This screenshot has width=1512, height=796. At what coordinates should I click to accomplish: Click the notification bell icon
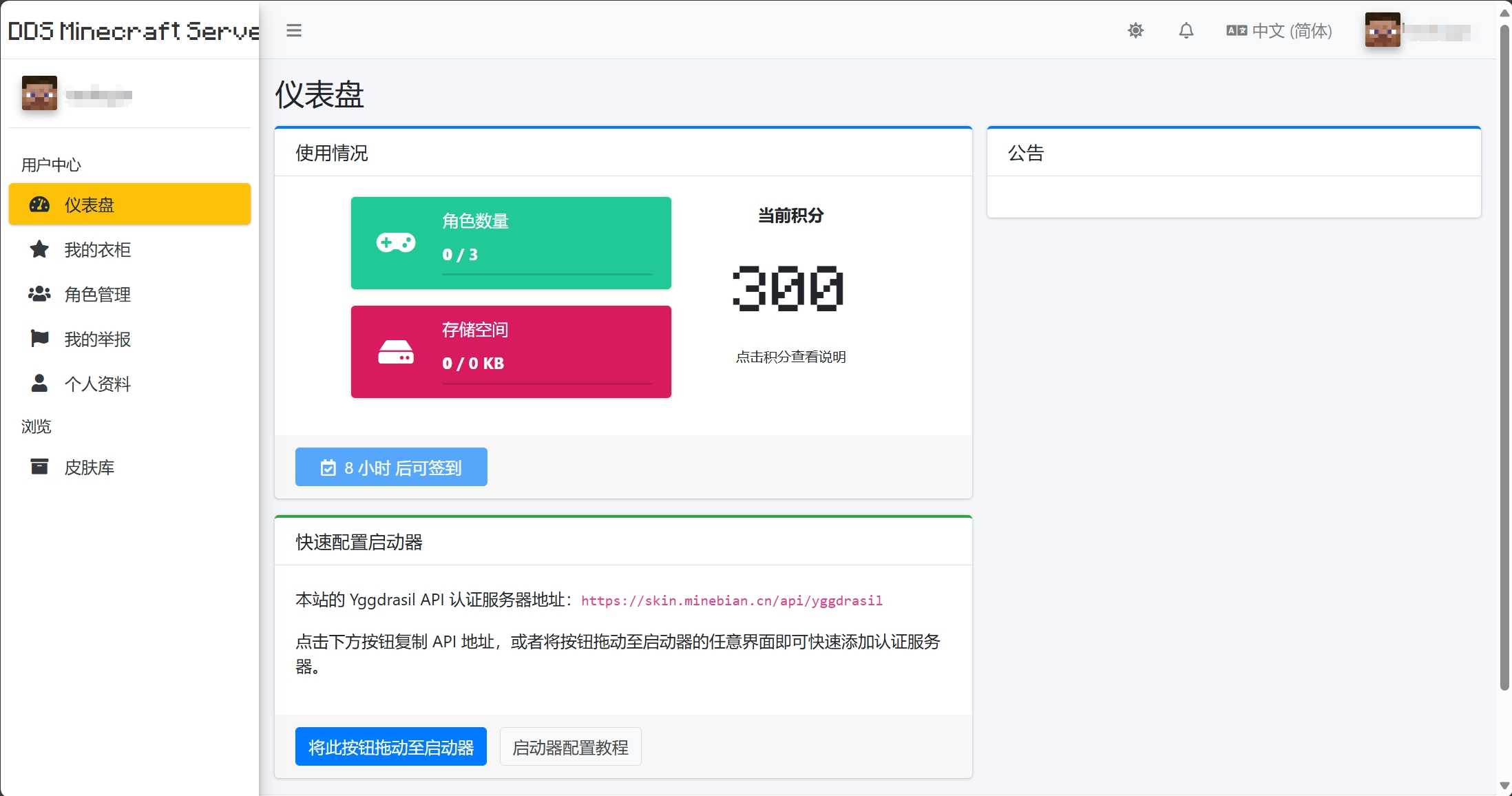(1186, 30)
